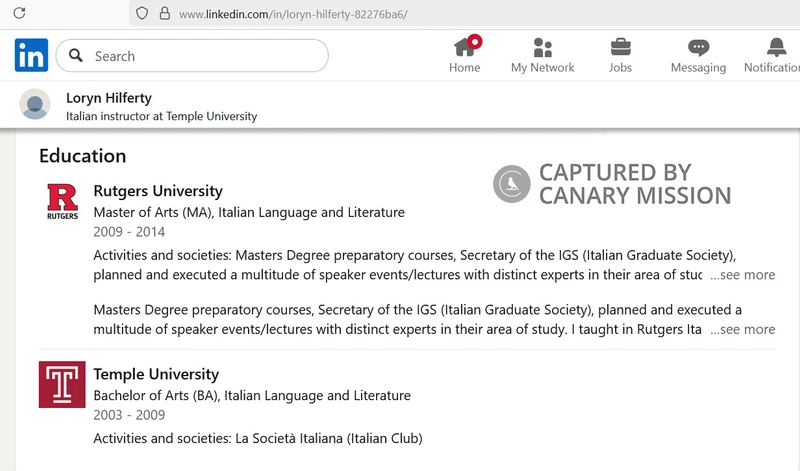Click the browser URL address bar
The image size is (800, 471).
464,14
